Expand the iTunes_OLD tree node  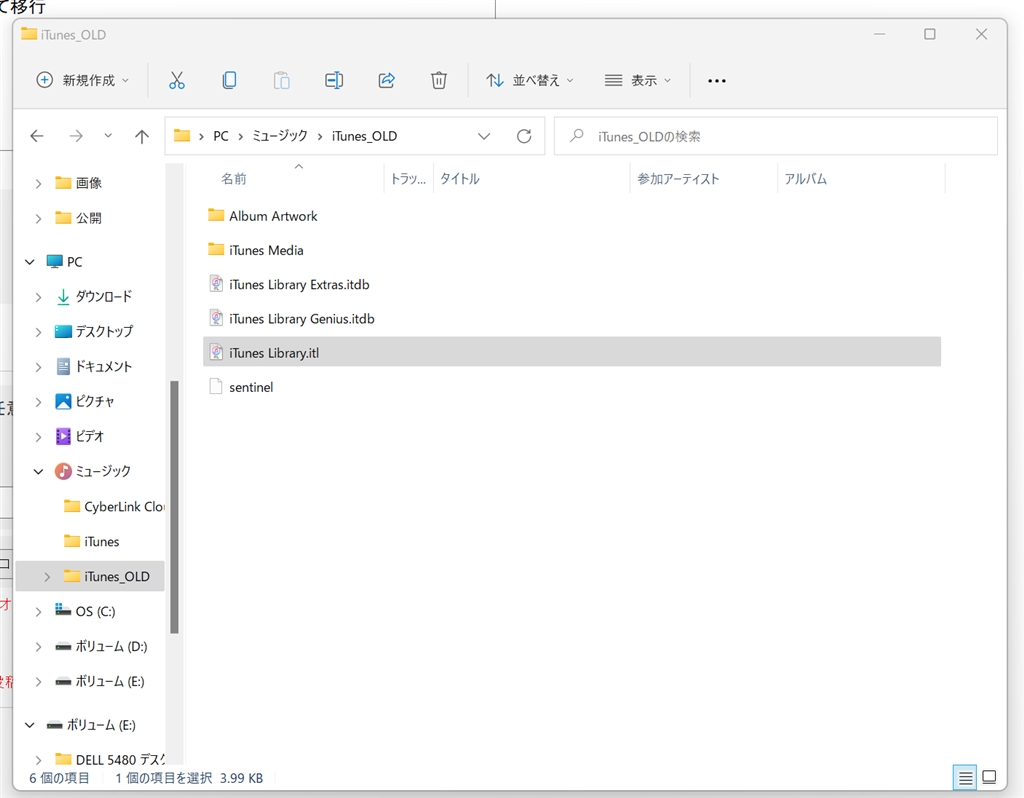[x=47, y=577]
